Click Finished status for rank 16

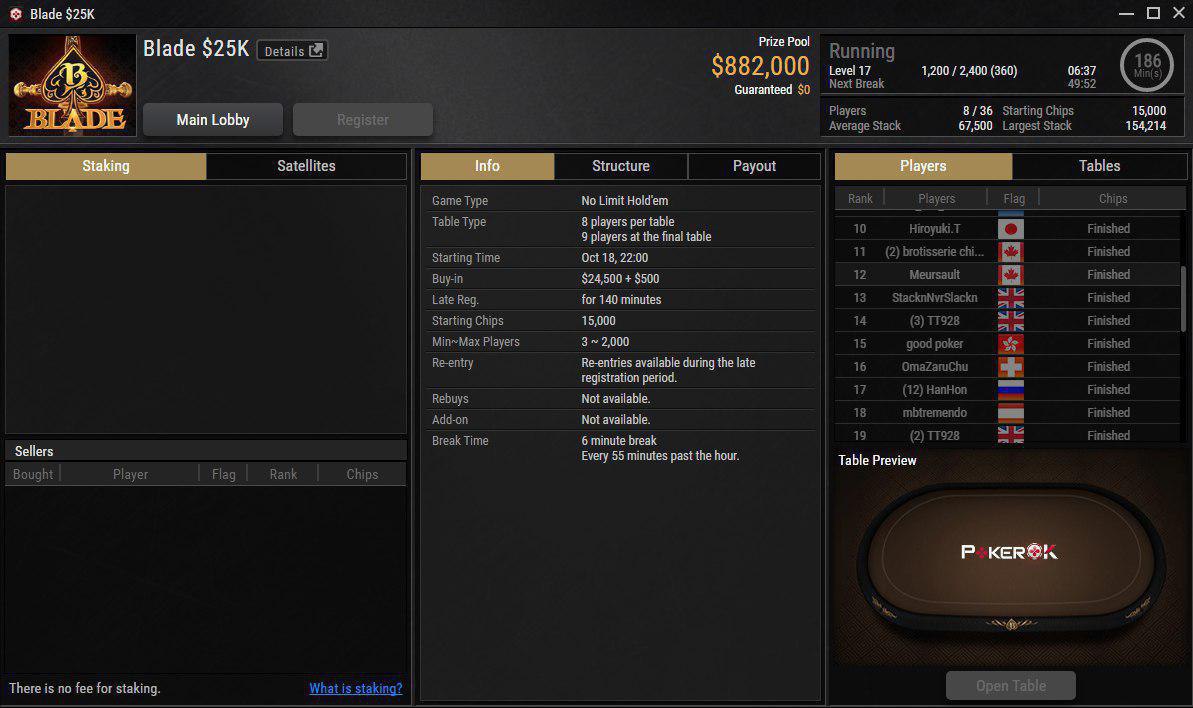1109,367
